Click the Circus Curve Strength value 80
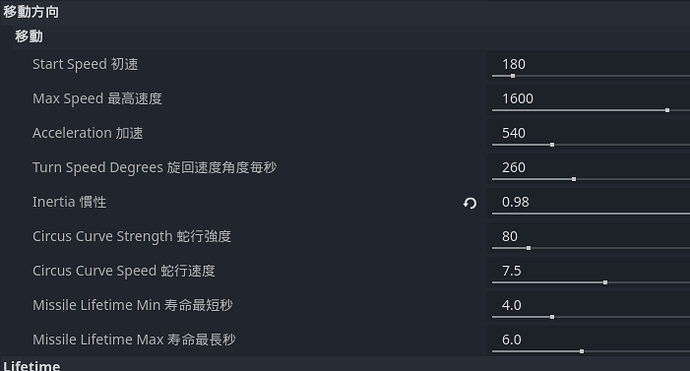Viewport: 690px width, 371px height. [x=588, y=237]
